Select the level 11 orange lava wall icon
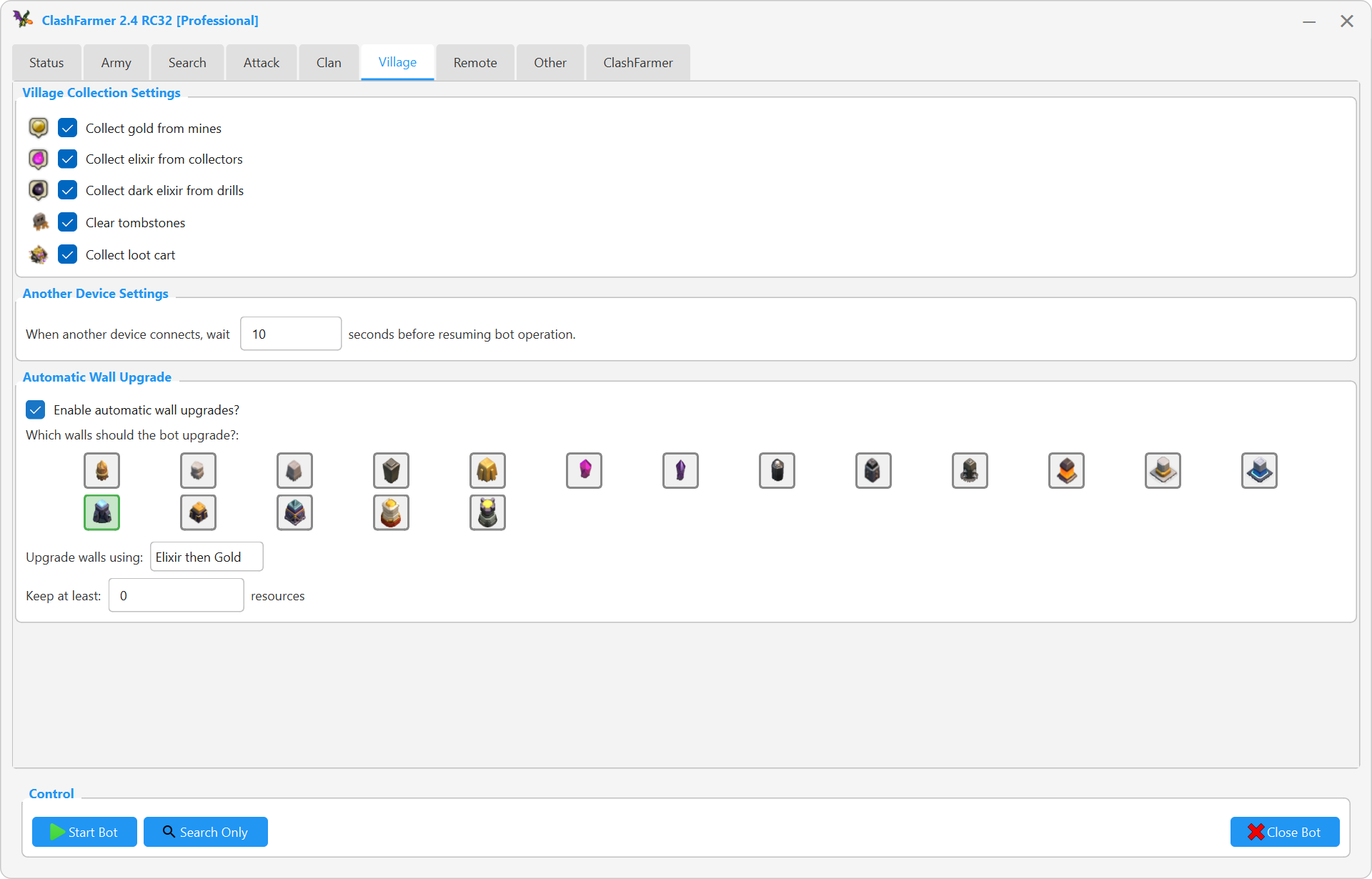This screenshot has height=879, width=1372. click(1066, 471)
